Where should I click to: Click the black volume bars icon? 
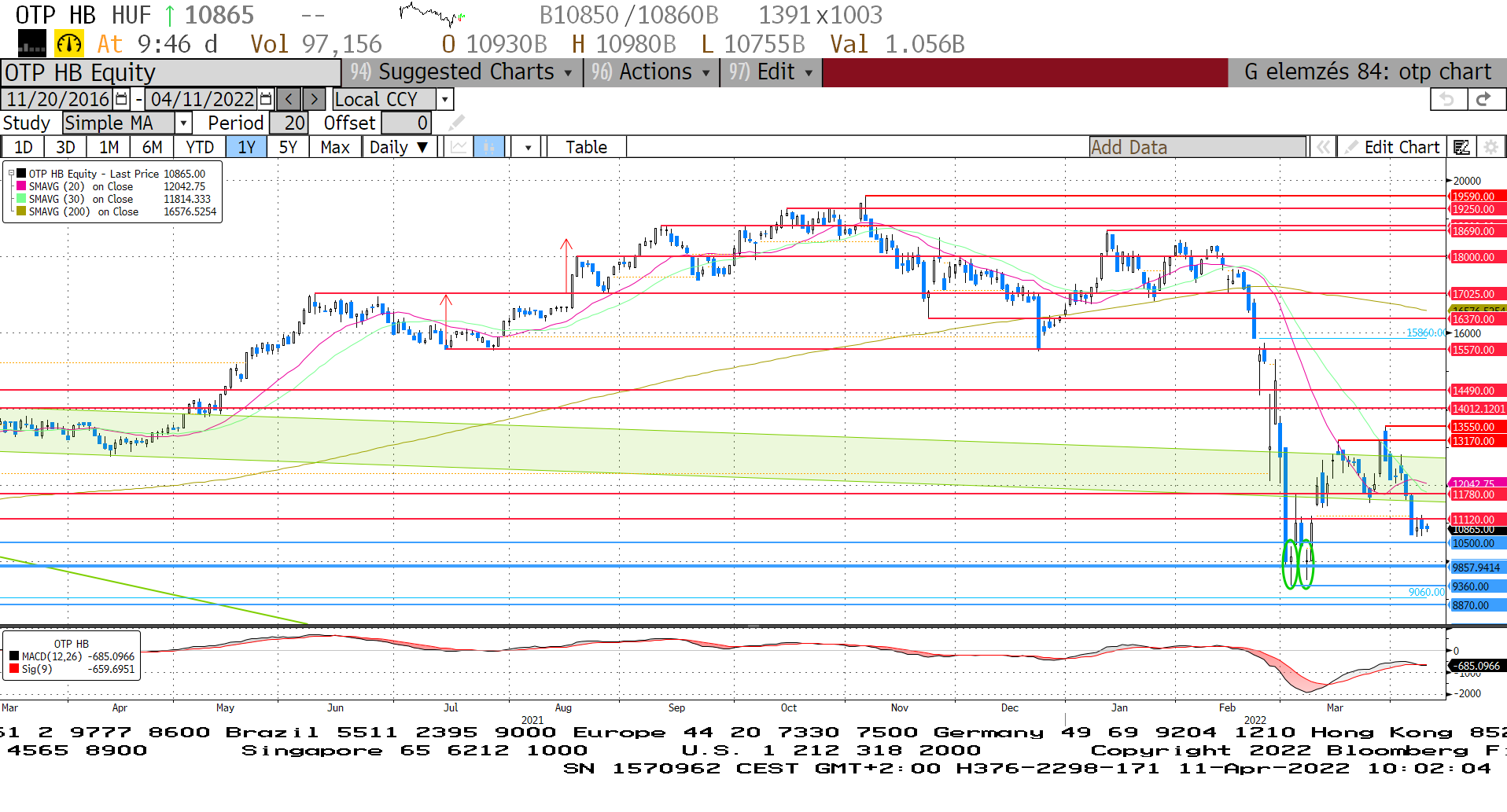click(32, 43)
